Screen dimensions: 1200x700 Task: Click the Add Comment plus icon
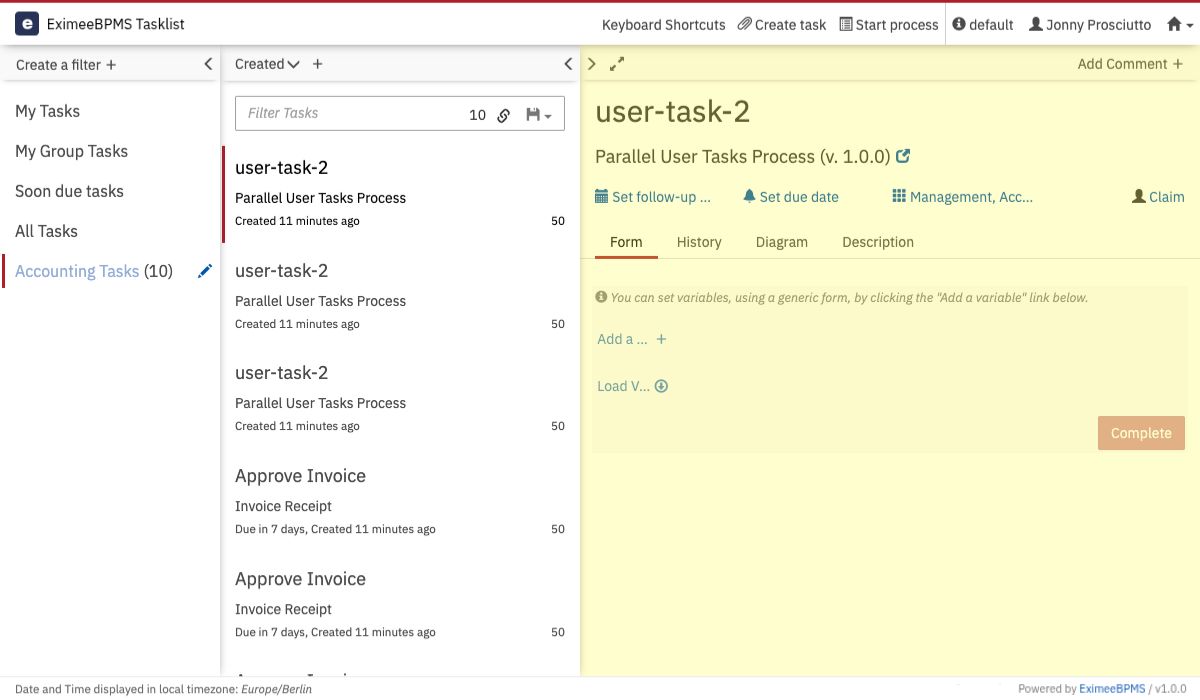pyautogui.click(x=1178, y=64)
